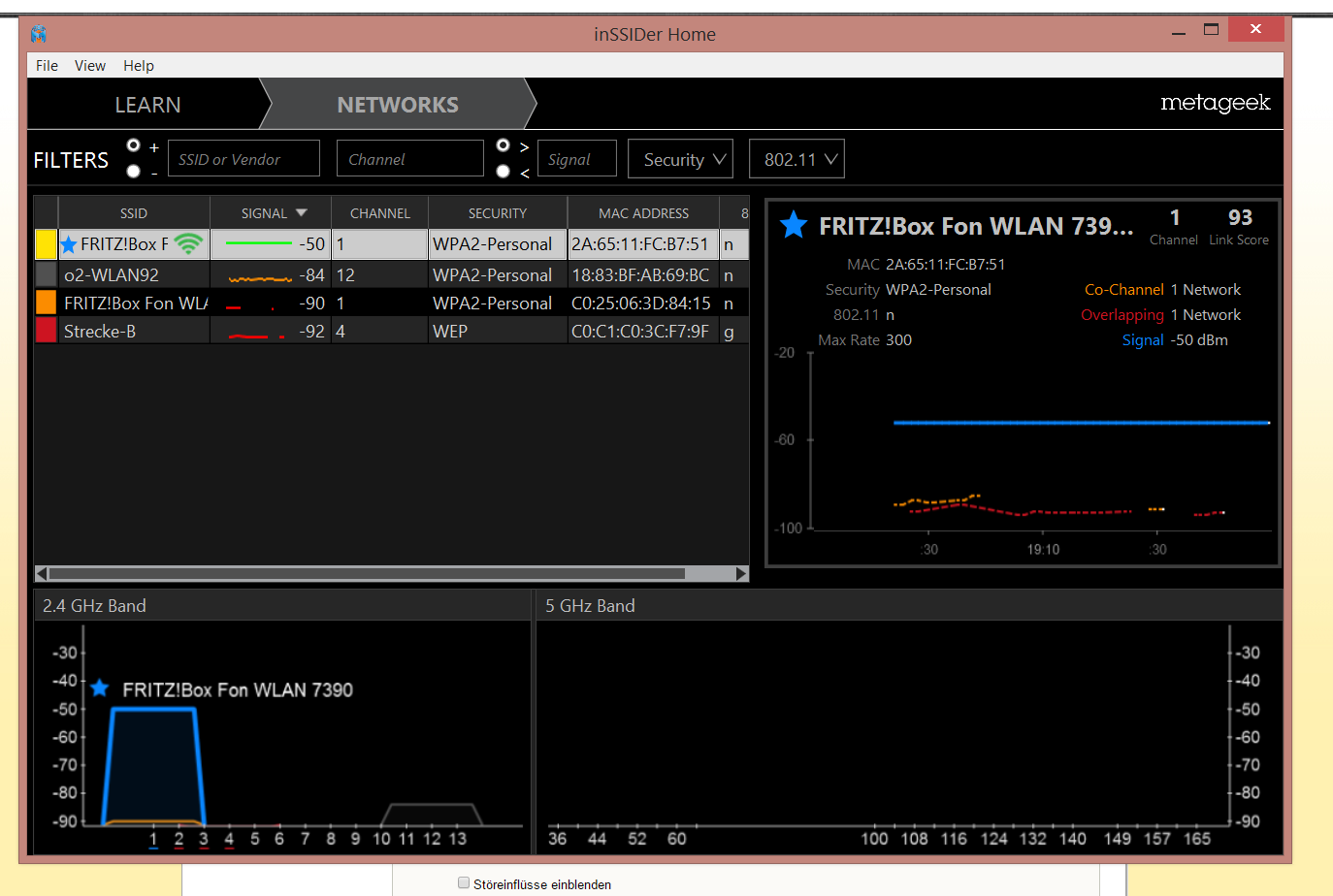
Task: Click the inSSIDer app icon in title bar
Action: pyautogui.click(x=38, y=34)
